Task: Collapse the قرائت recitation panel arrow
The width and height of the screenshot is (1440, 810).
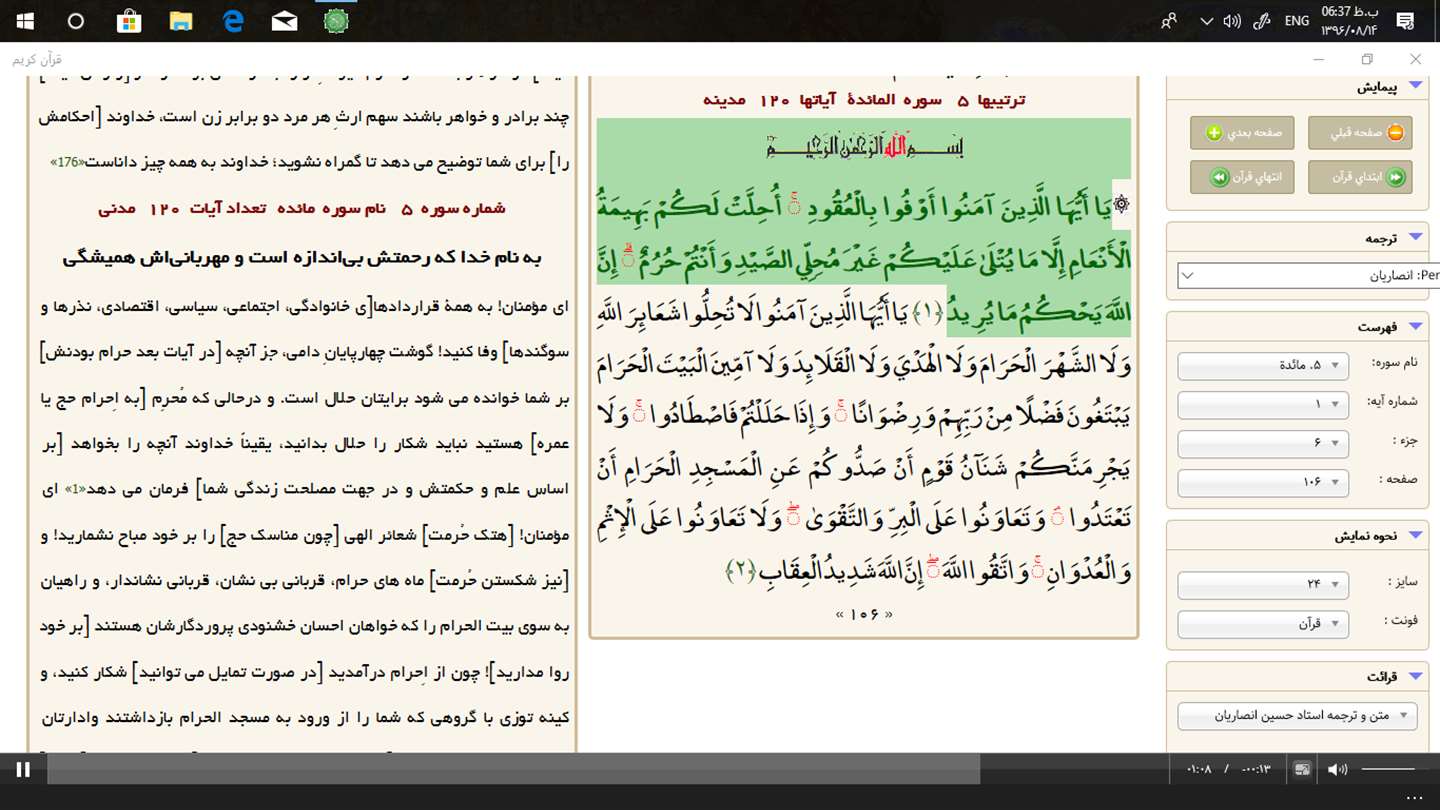Action: 1416,677
